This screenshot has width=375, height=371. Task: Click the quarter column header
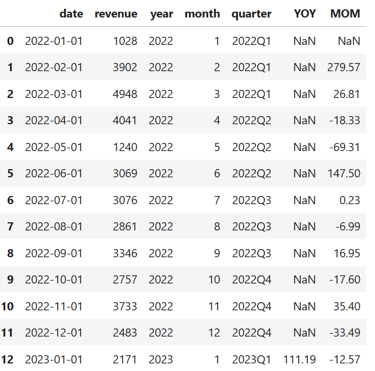point(251,14)
